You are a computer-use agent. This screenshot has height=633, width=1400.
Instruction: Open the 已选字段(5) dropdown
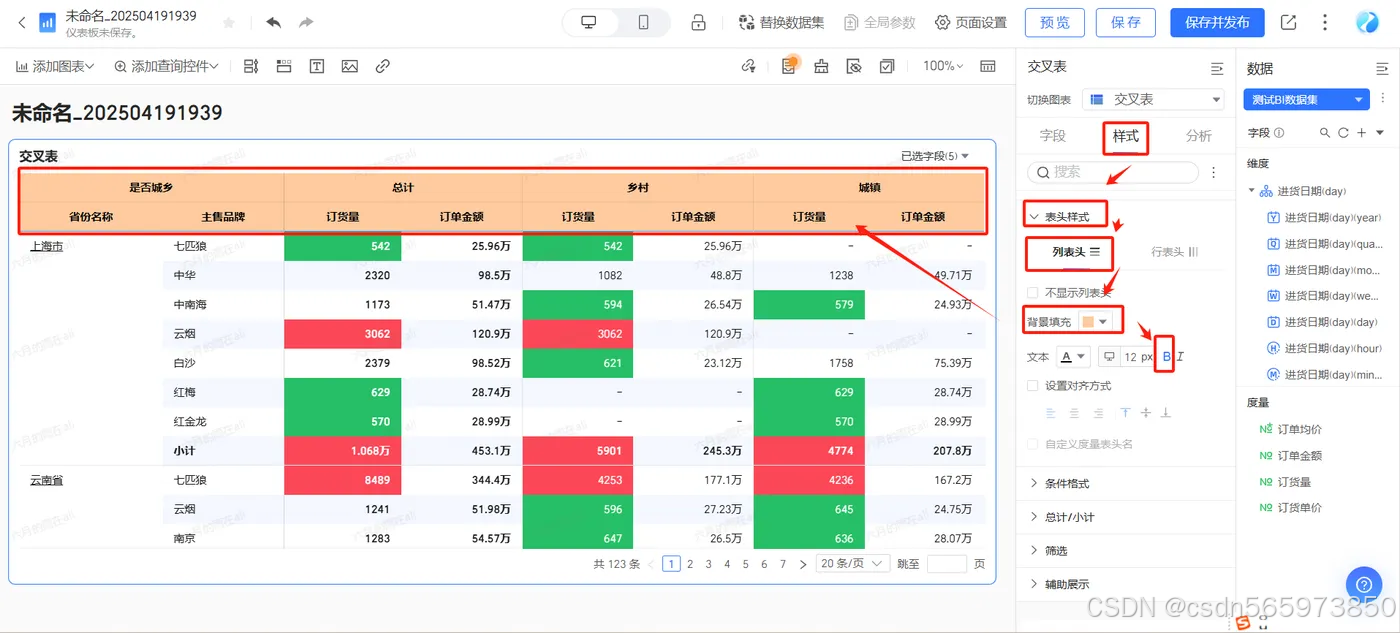[935, 156]
